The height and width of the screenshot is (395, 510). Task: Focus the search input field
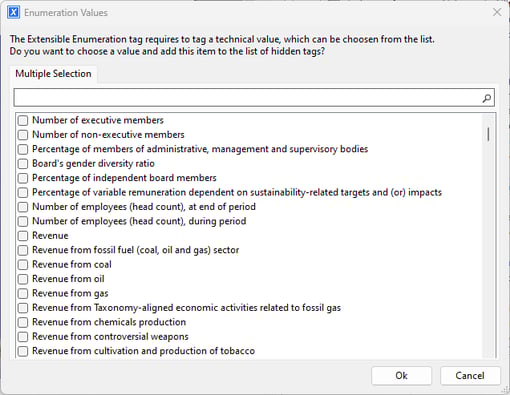coord(248,98)
